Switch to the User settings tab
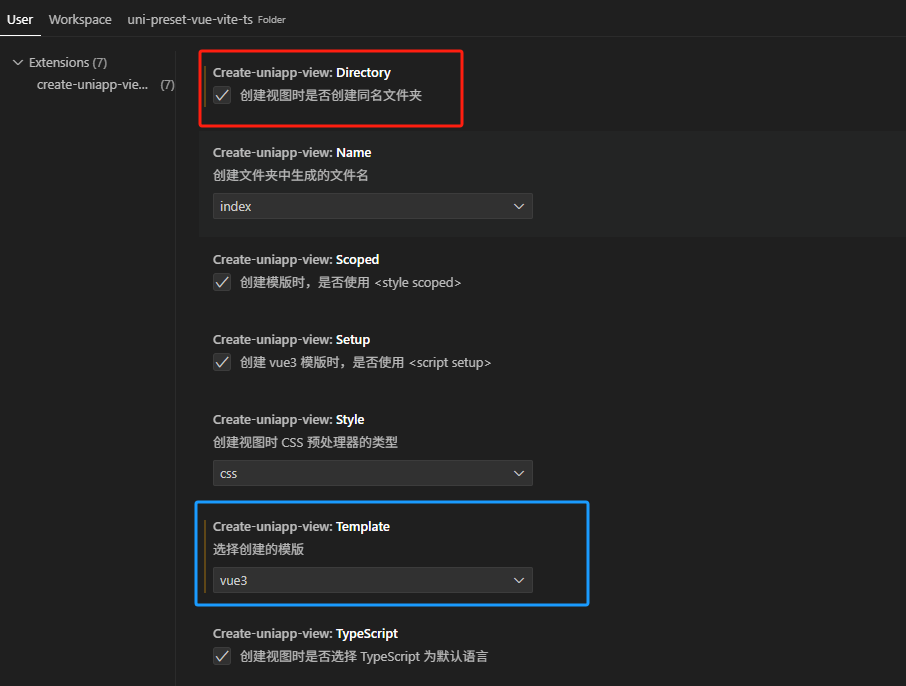Screen dimensions: 906x686 [x=20, y=19]
